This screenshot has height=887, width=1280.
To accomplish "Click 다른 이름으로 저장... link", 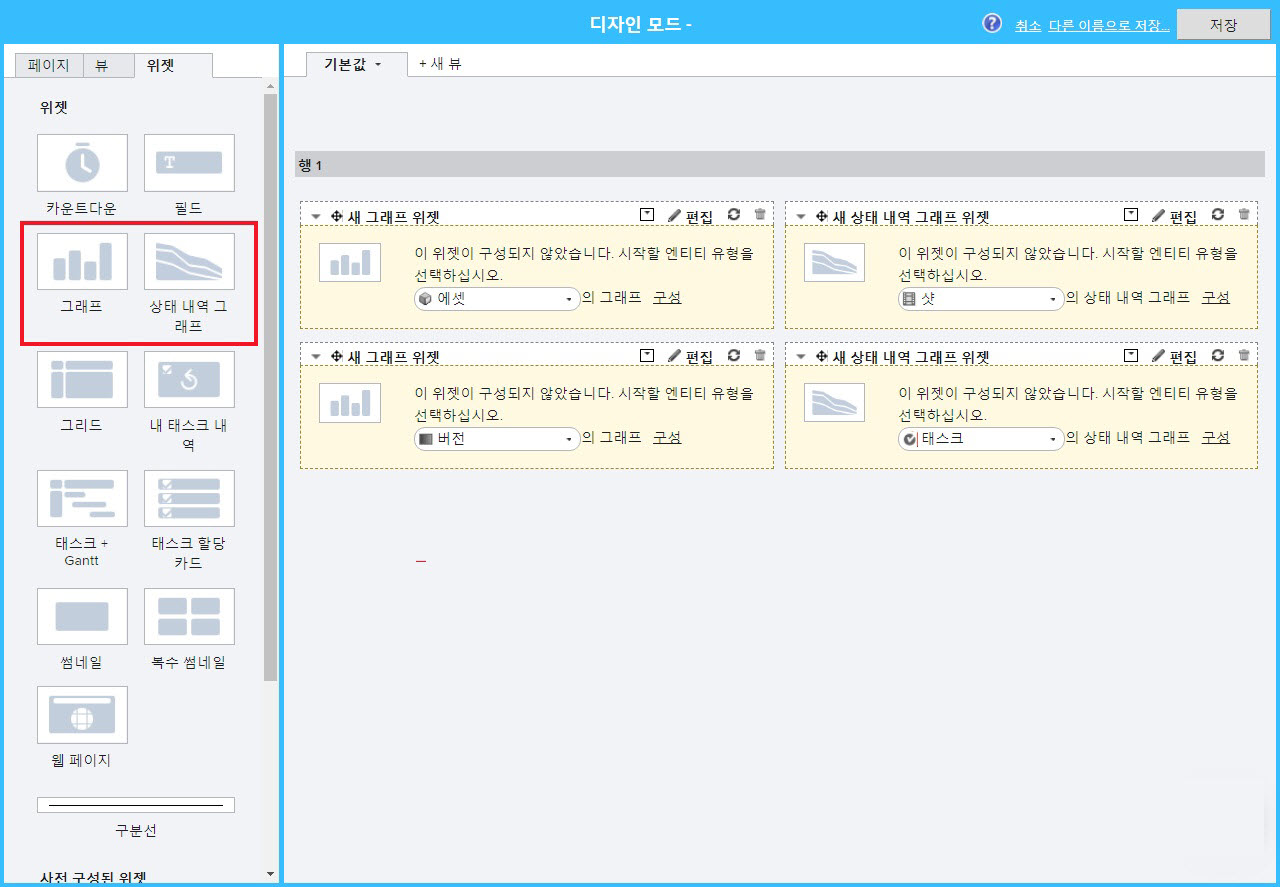I will point(1109,26).
